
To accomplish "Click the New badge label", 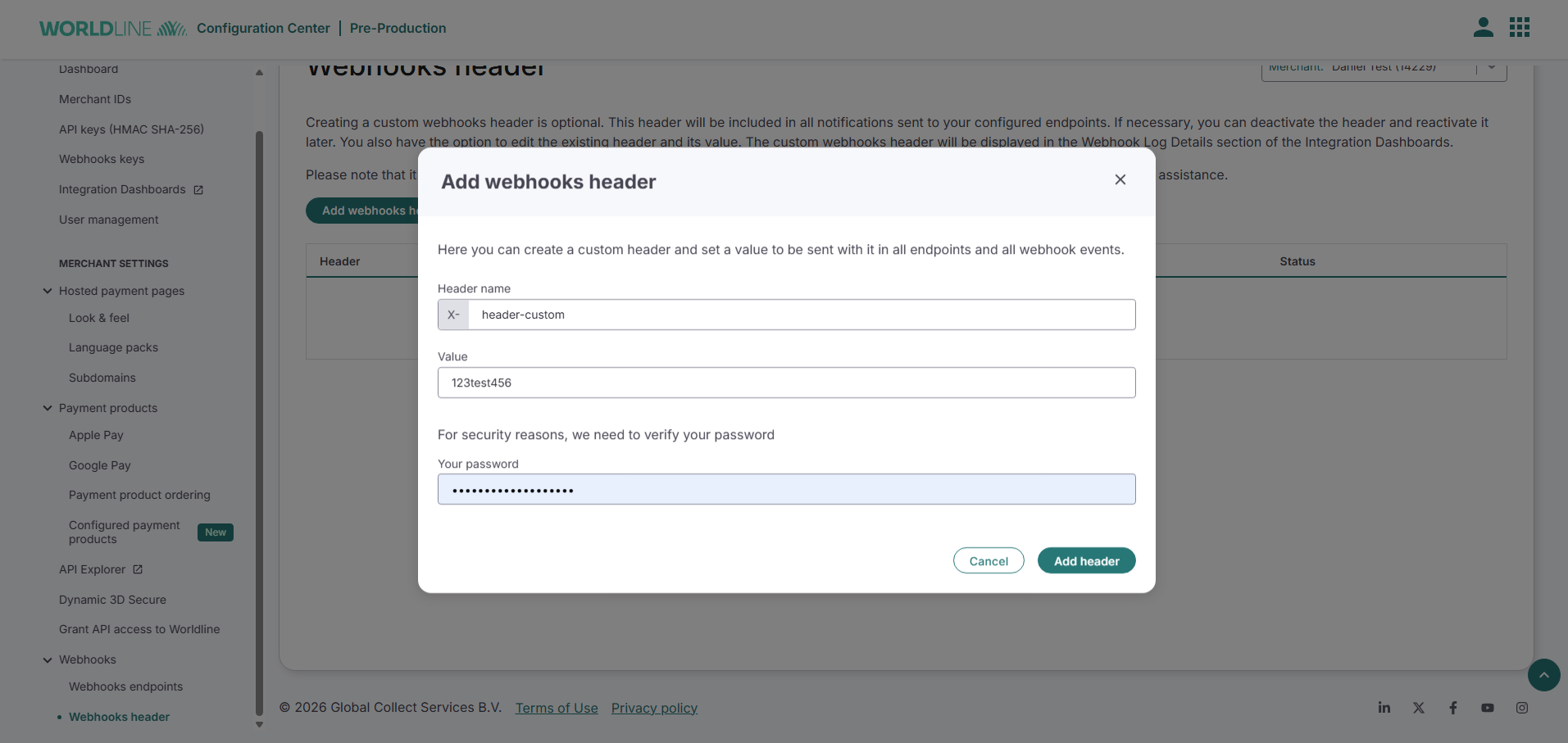I will 216,532.
